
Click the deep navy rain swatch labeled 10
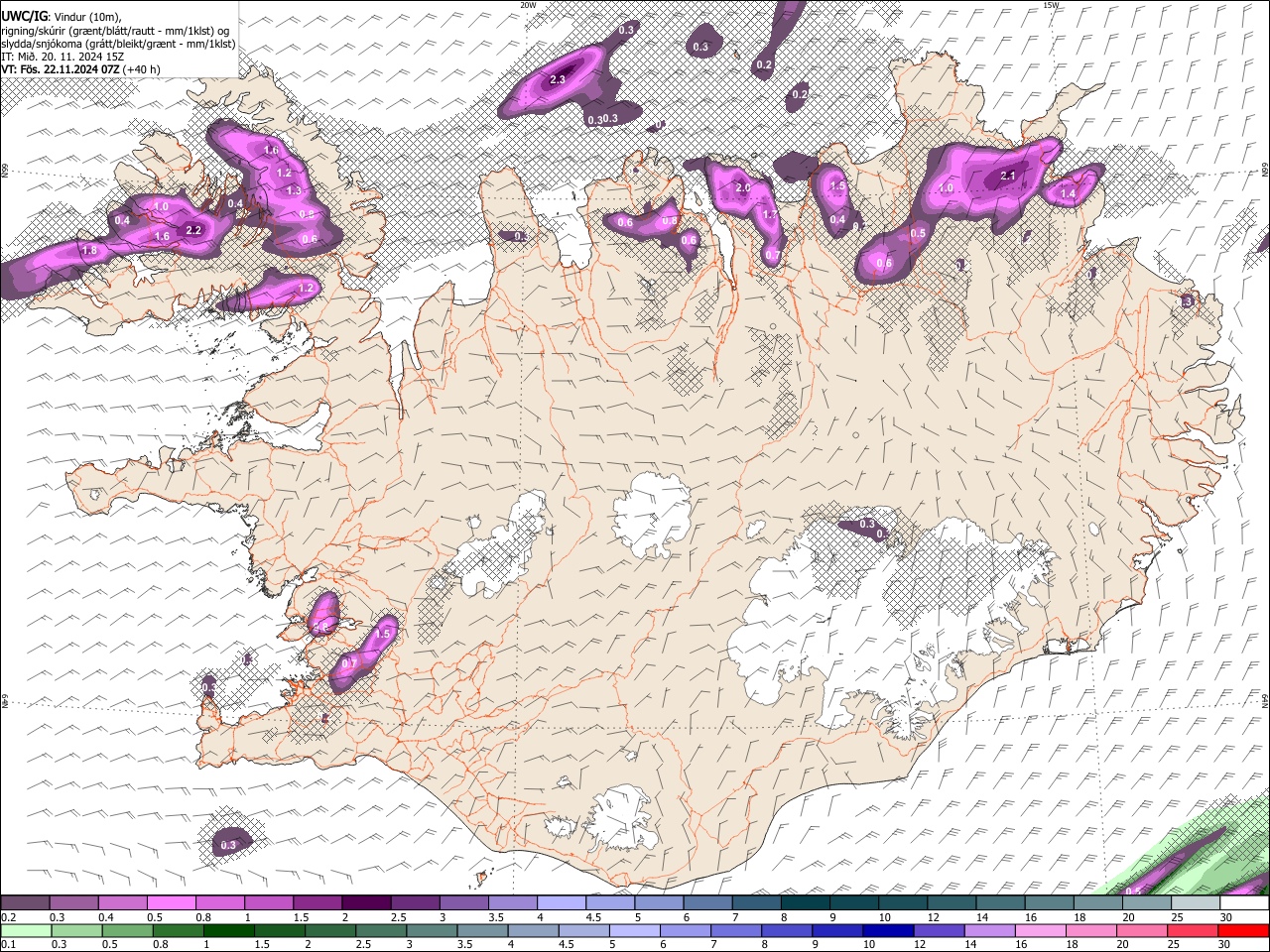pyautogui.click(x=889, y=930)
